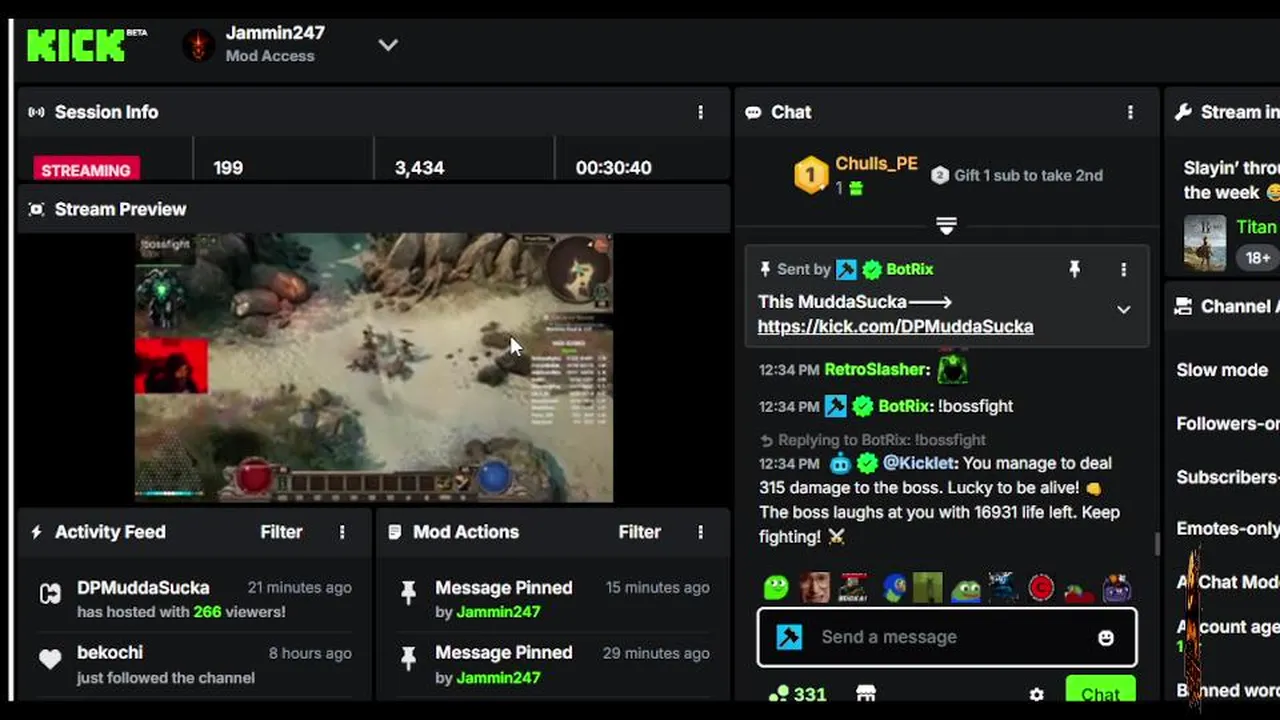Open DPMuddaSucka in the activity feed

143,588
